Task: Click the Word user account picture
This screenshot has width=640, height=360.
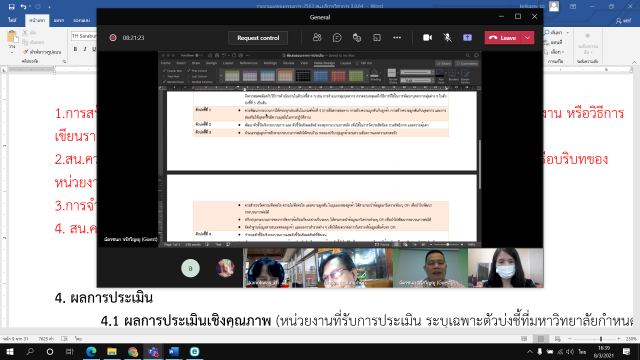Action: 554,6
